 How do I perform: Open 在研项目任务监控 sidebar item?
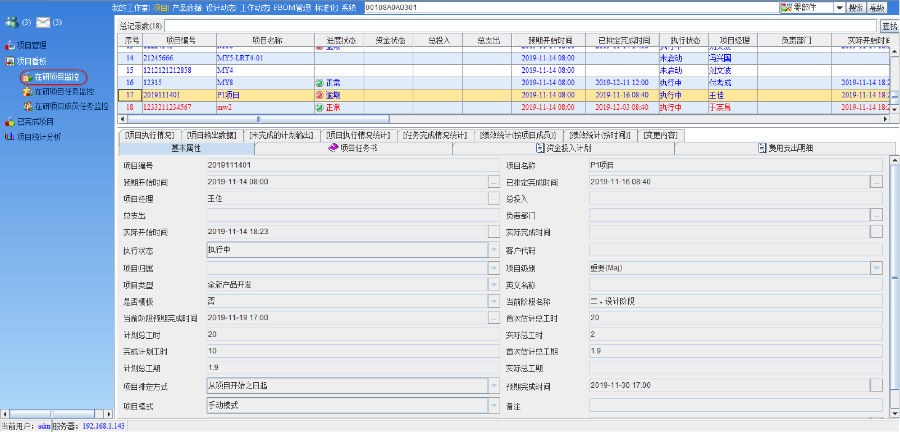click(x=66, y=91)
